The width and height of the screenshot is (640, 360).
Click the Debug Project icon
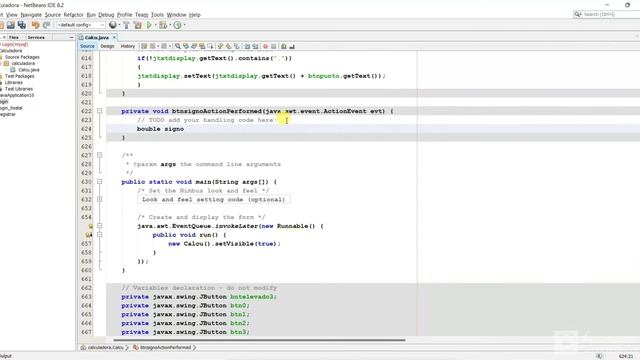pyautogui.click(x=163, y=25)
